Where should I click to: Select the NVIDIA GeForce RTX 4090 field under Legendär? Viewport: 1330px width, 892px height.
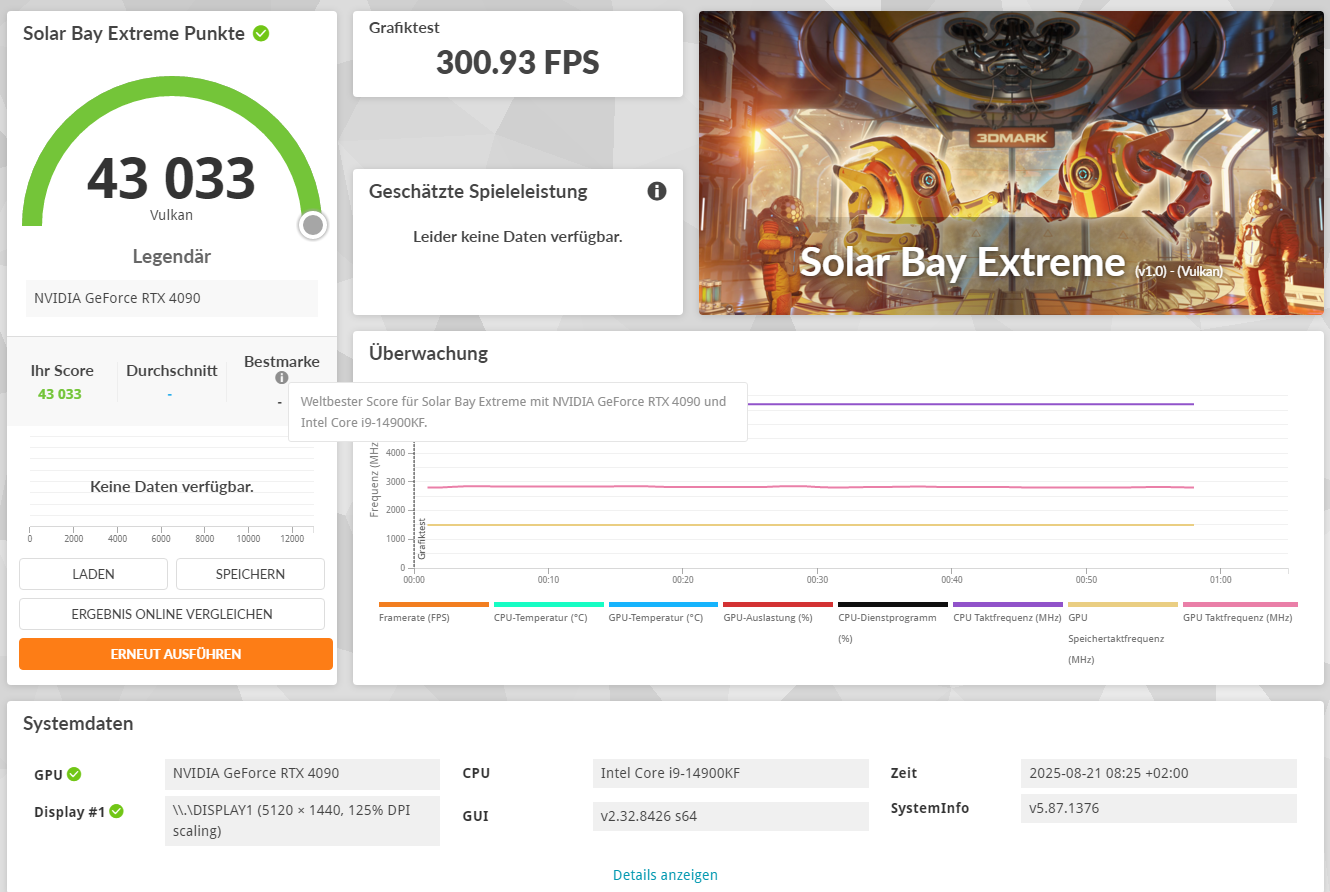172,298
